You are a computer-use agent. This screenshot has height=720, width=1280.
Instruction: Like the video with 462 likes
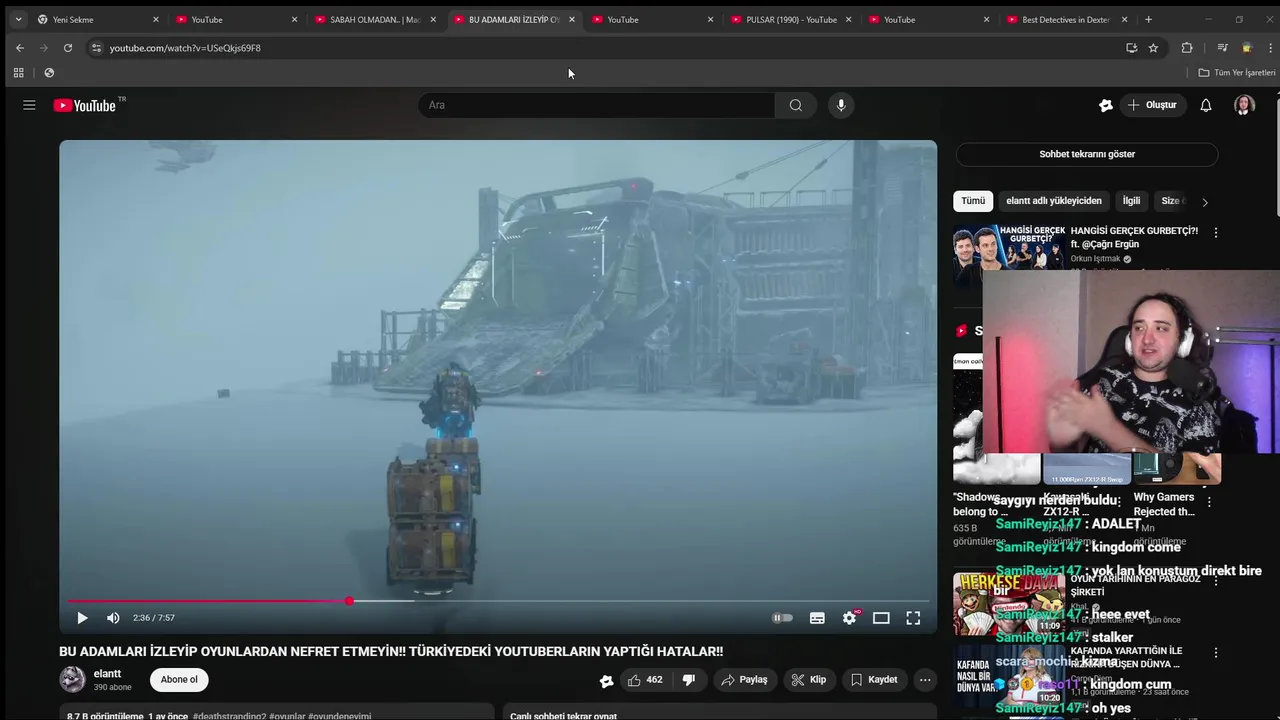pos(644,680)
